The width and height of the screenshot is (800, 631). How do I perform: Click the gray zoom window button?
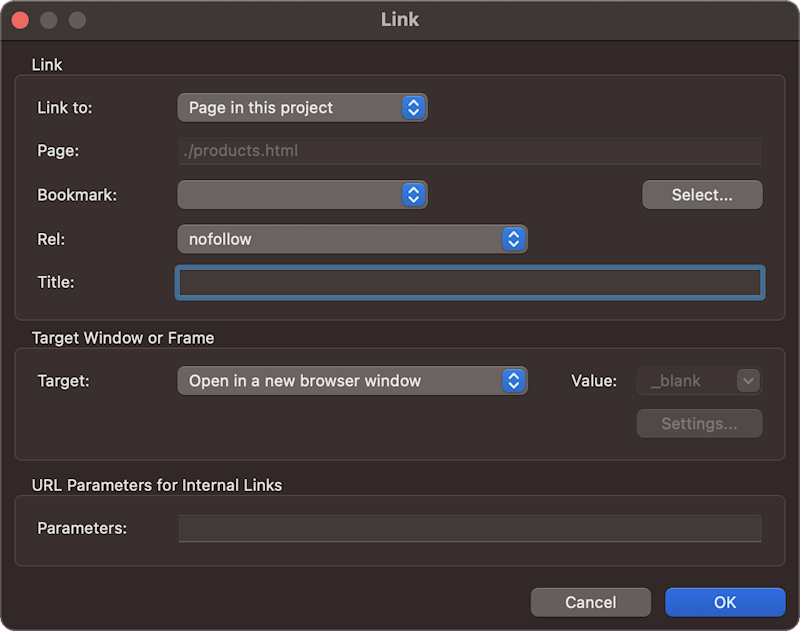coord(77,20)
